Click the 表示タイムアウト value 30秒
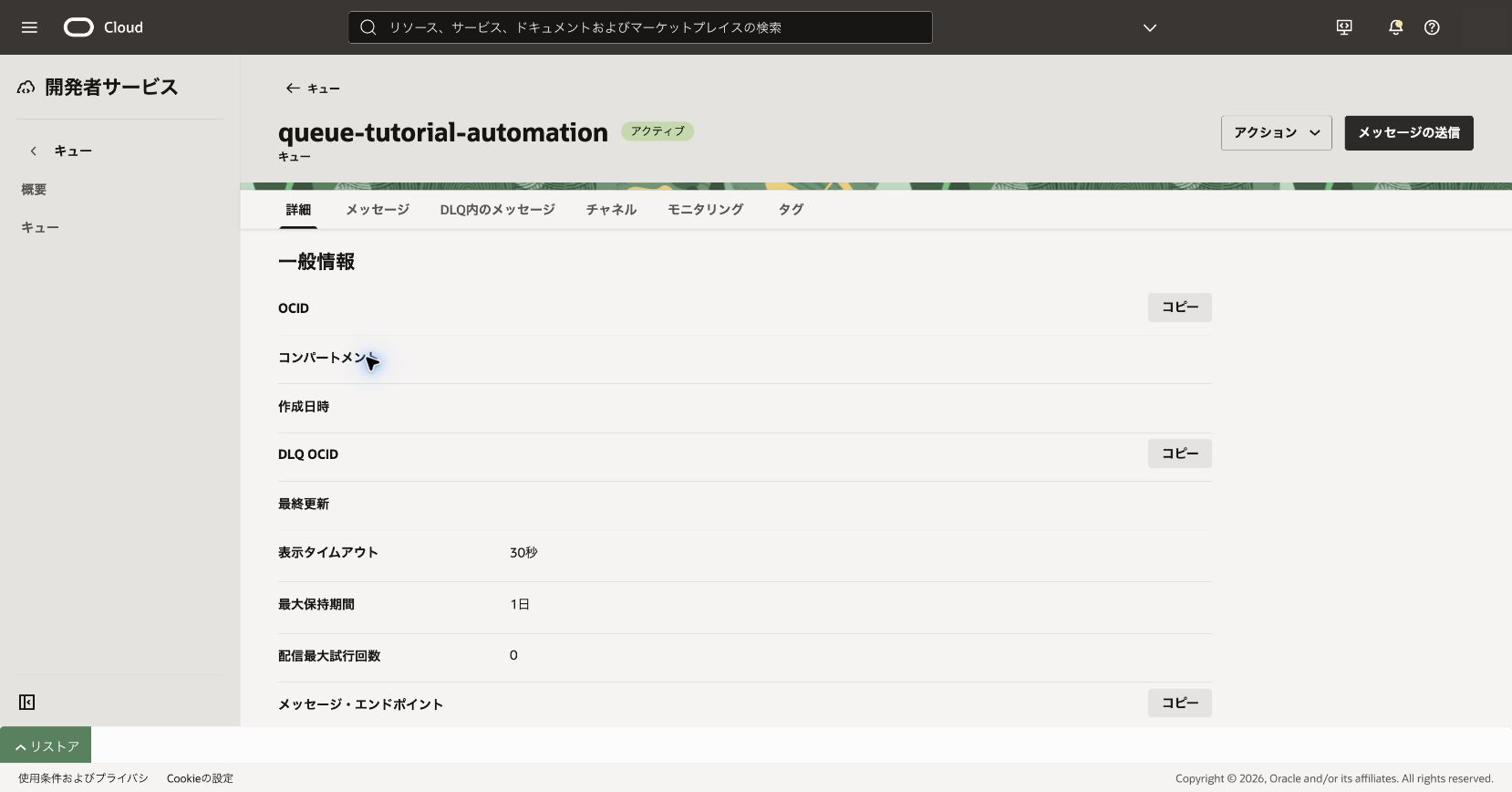The height and width of the screenshot is (792, 1512). click(x=523, y=553)
